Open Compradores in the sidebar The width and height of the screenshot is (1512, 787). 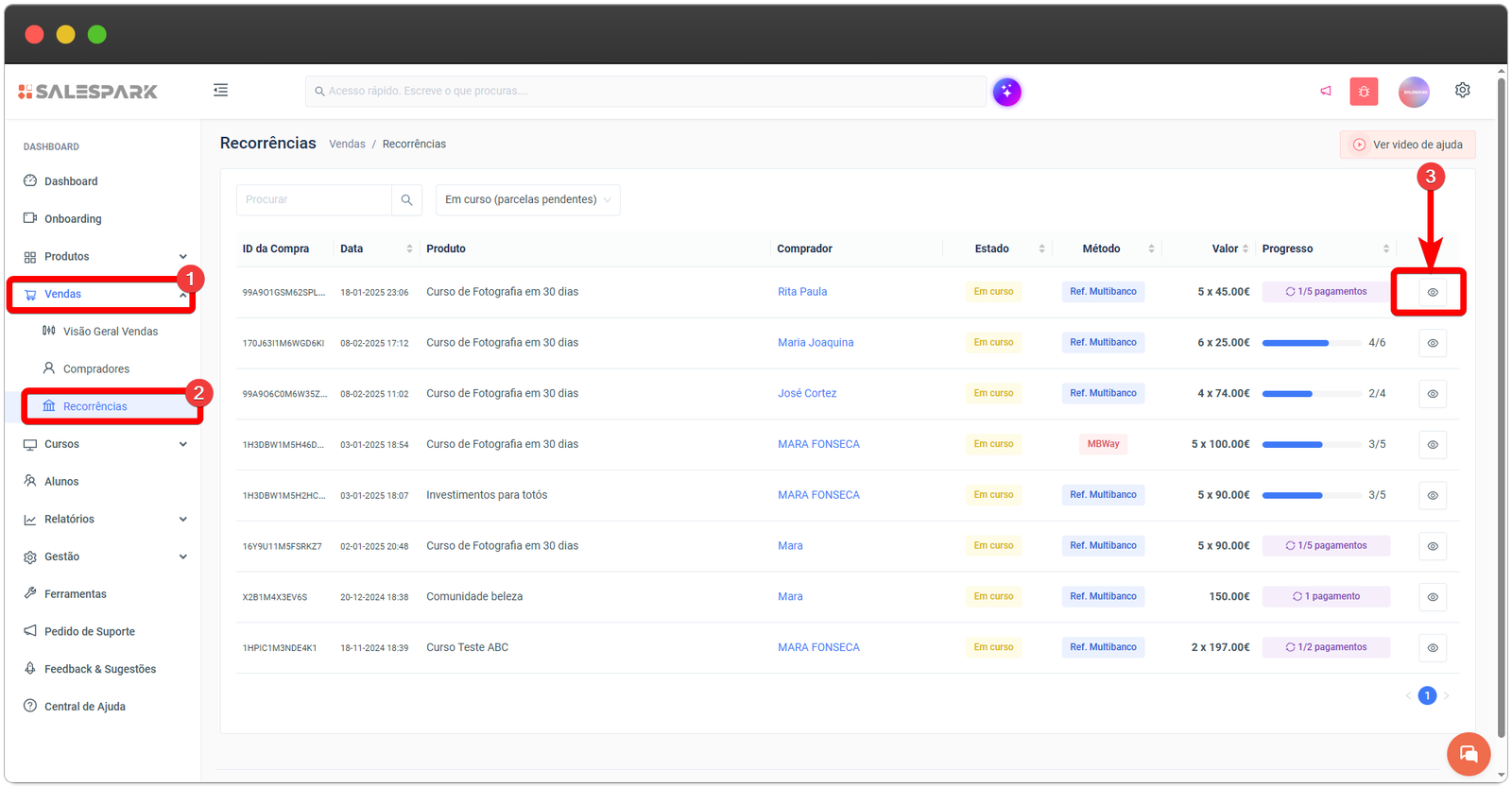tap(95, 369)
